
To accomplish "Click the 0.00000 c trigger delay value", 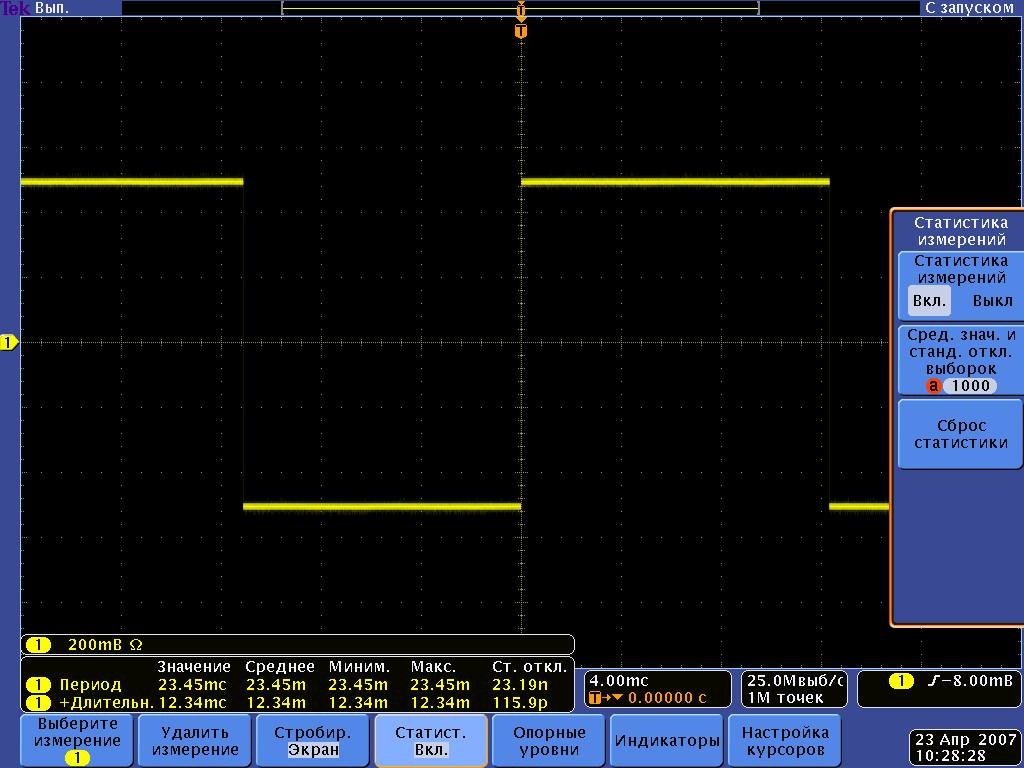I will coord(667,698).
